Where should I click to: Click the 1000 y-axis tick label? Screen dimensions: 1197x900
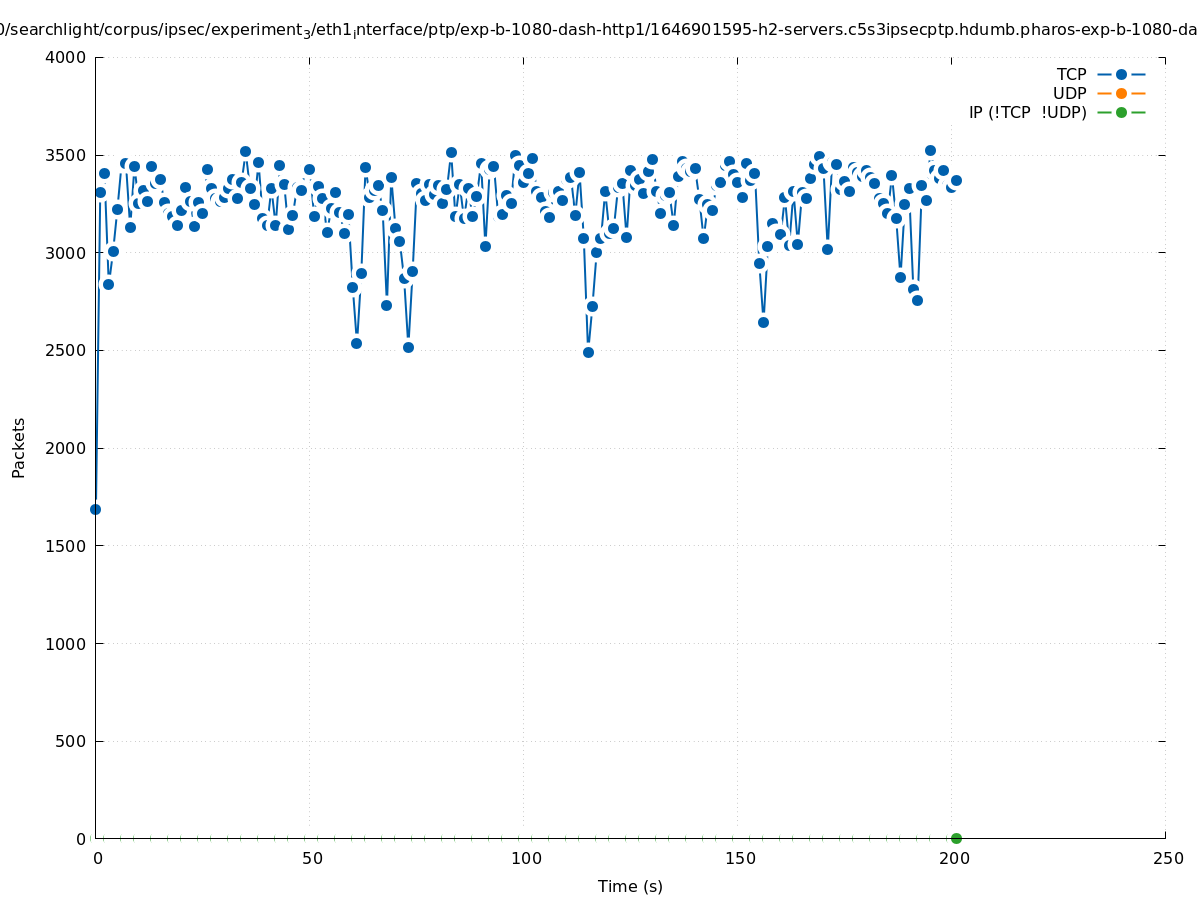coord(66,643)
